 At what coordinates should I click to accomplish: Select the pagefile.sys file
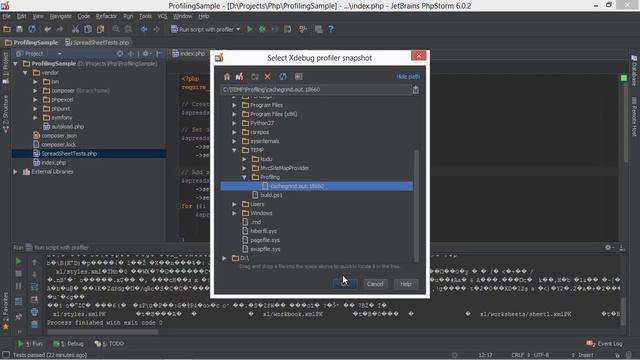coord(265,240)
